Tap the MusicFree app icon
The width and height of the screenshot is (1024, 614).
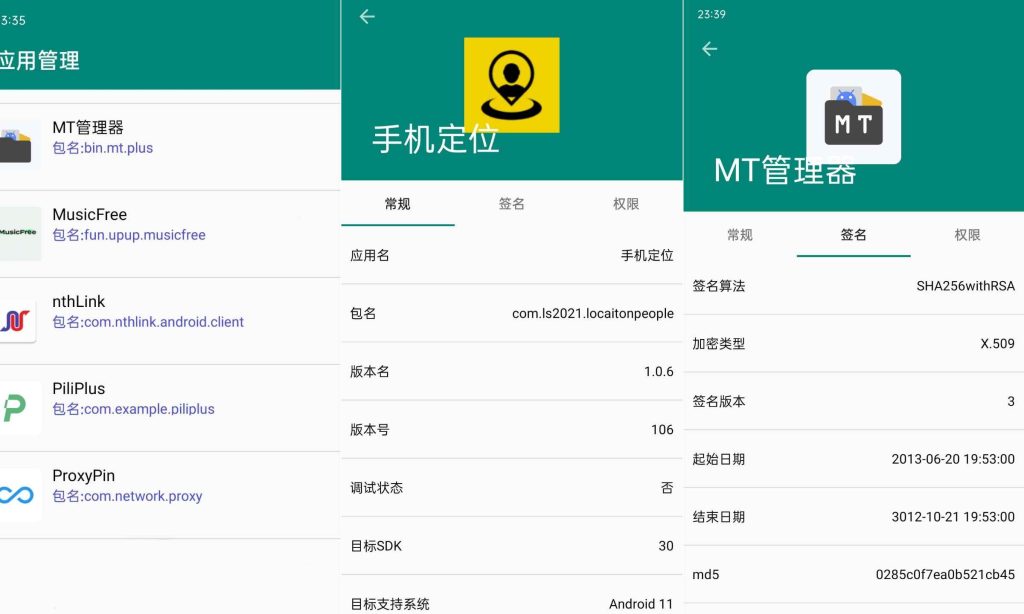pos(20,233)
